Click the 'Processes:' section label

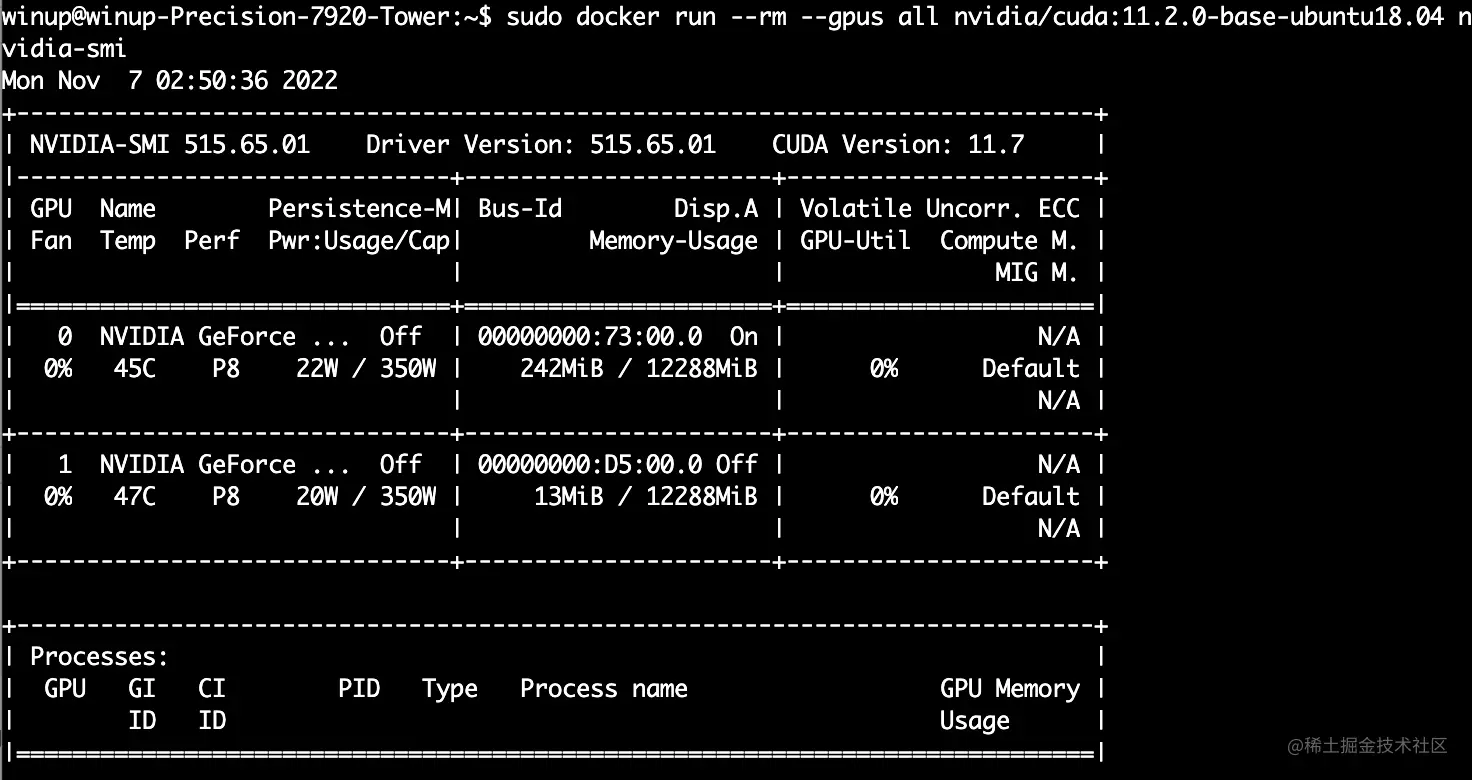(100, 657)
